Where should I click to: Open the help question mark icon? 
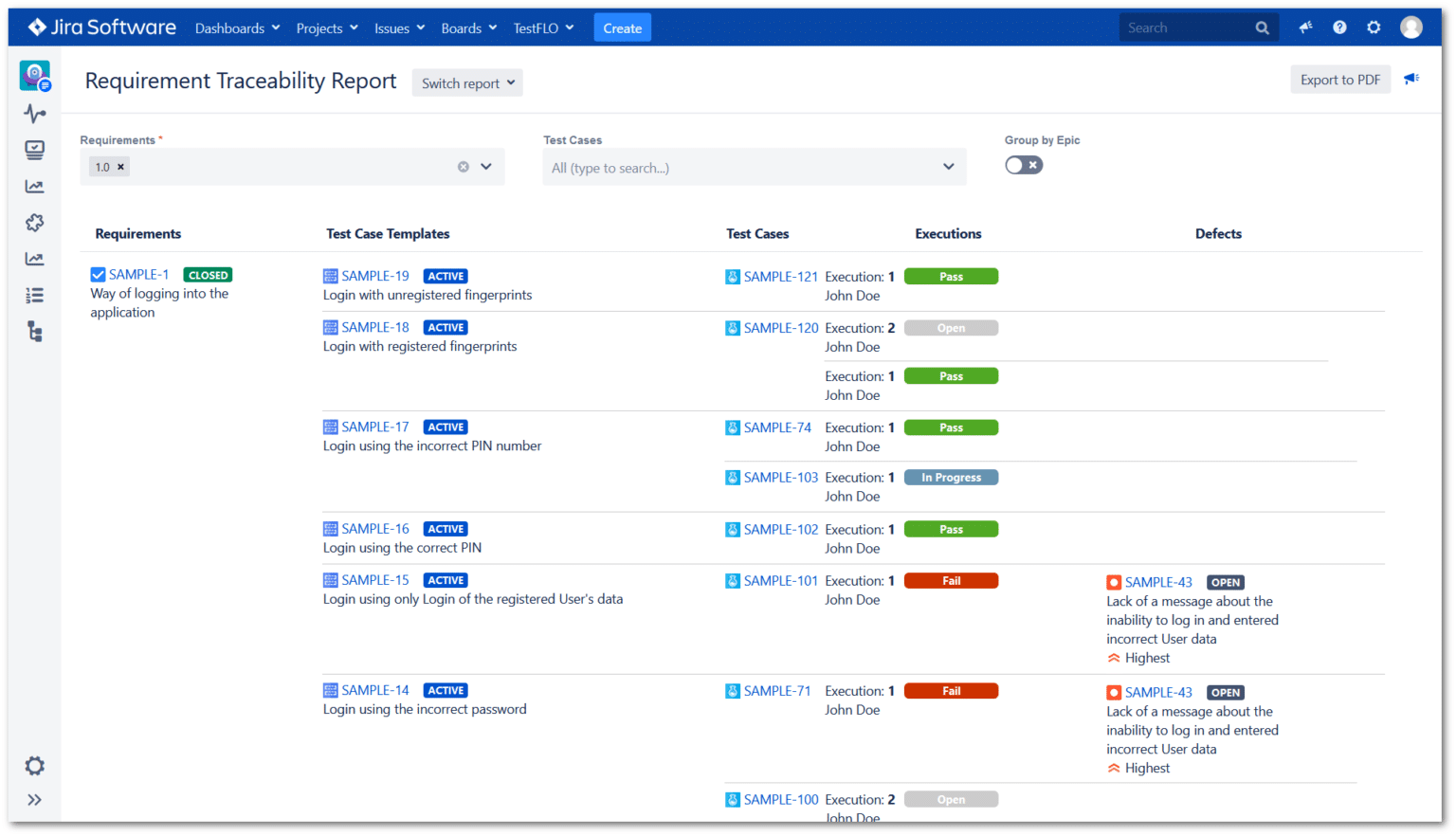[x=1339, y=27]
